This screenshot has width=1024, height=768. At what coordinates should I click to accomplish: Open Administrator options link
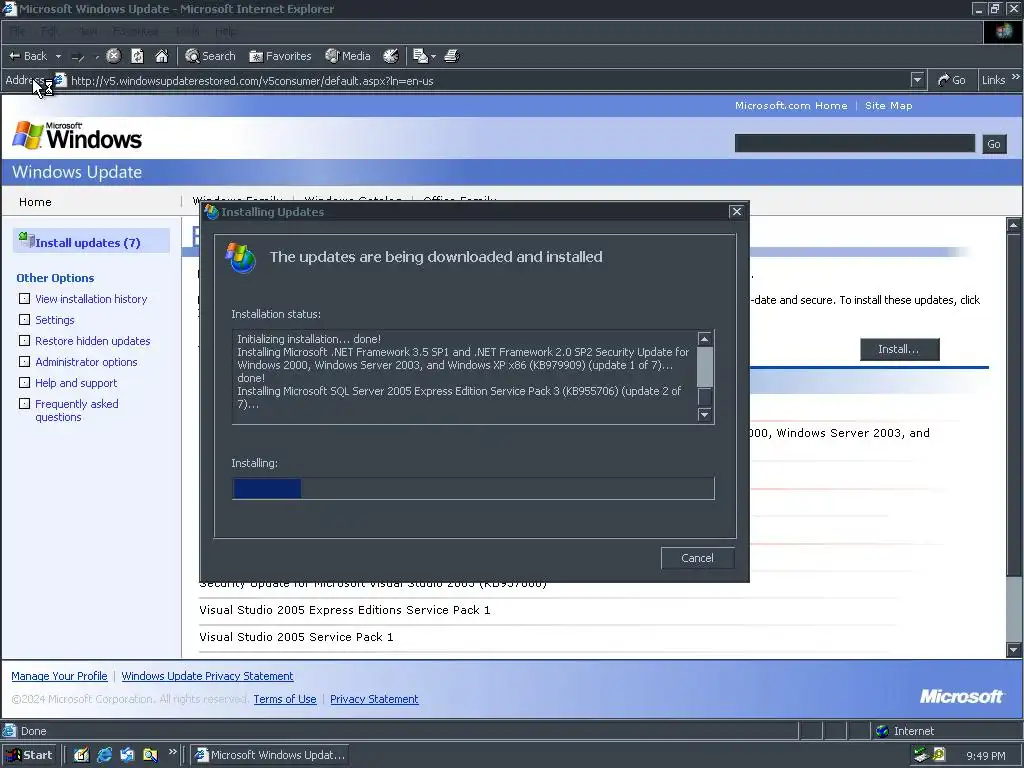tap(86, 362)
